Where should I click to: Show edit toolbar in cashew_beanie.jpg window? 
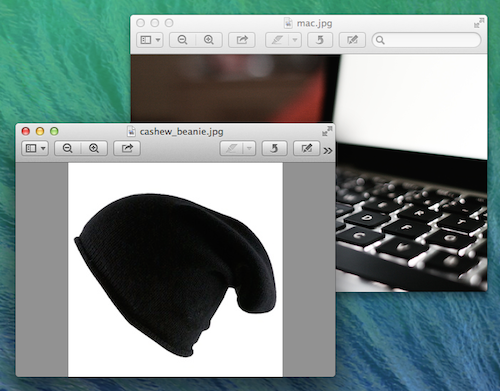(x=306, y=148)
